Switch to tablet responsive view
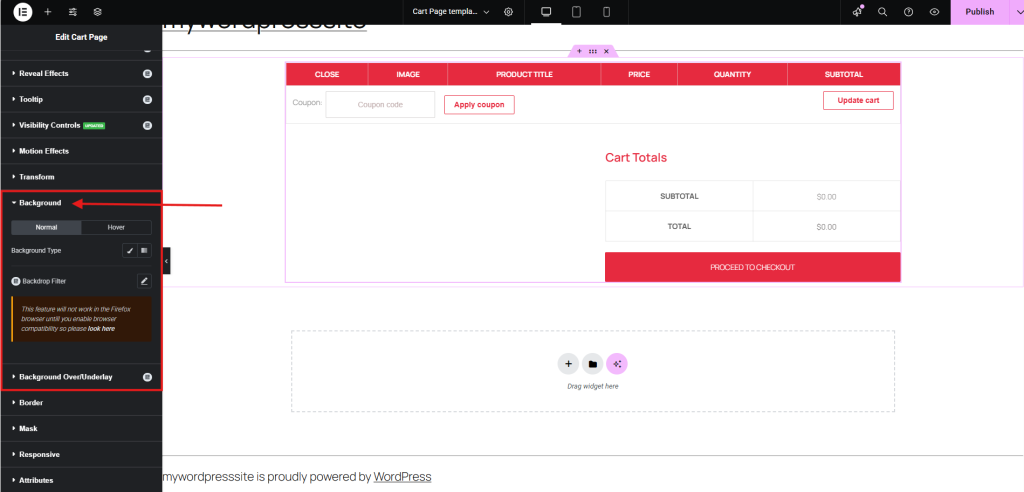This screenshot has height=492, width=1024. 577,12
